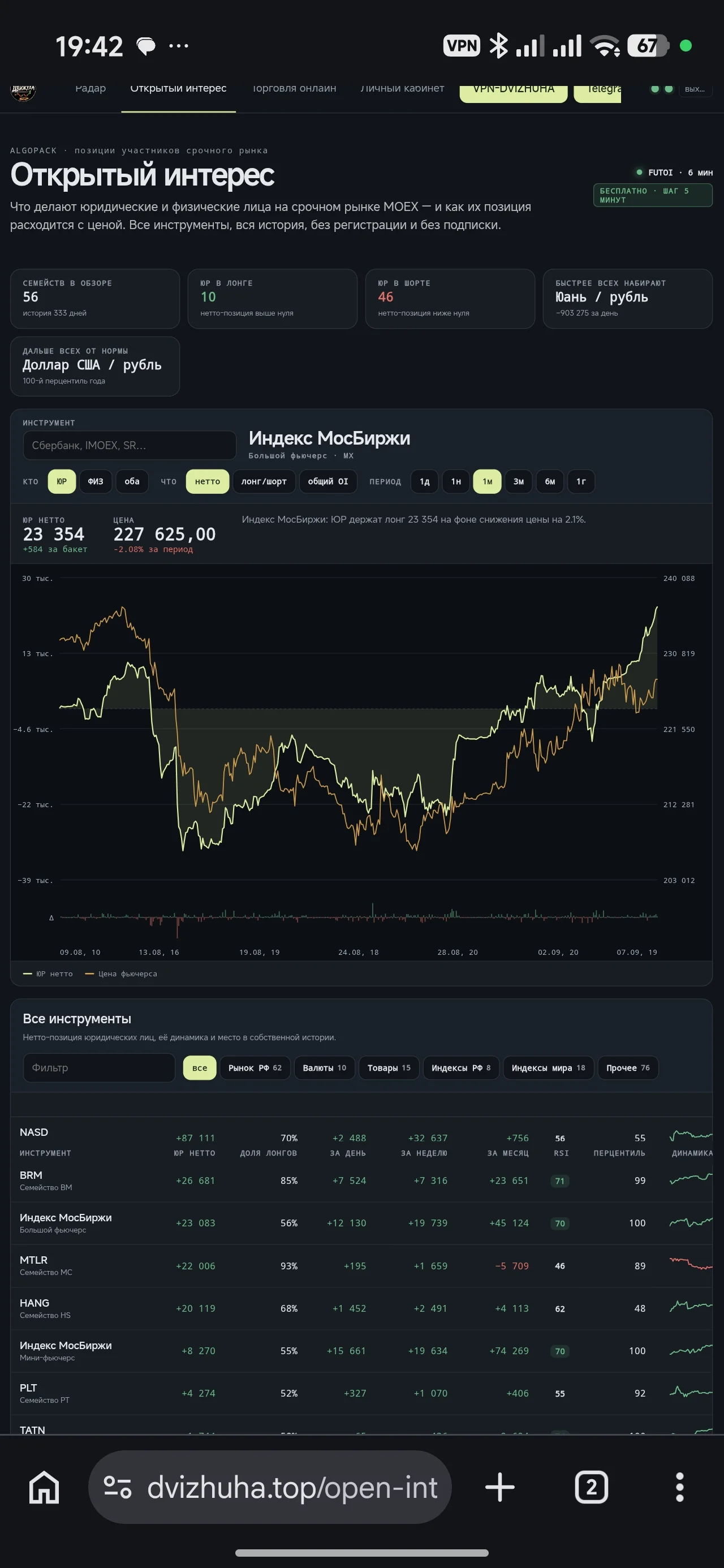This screenshot has width=724, height=1568.
Task: Set chart period to 1г
Action: (x=581, y=481)
